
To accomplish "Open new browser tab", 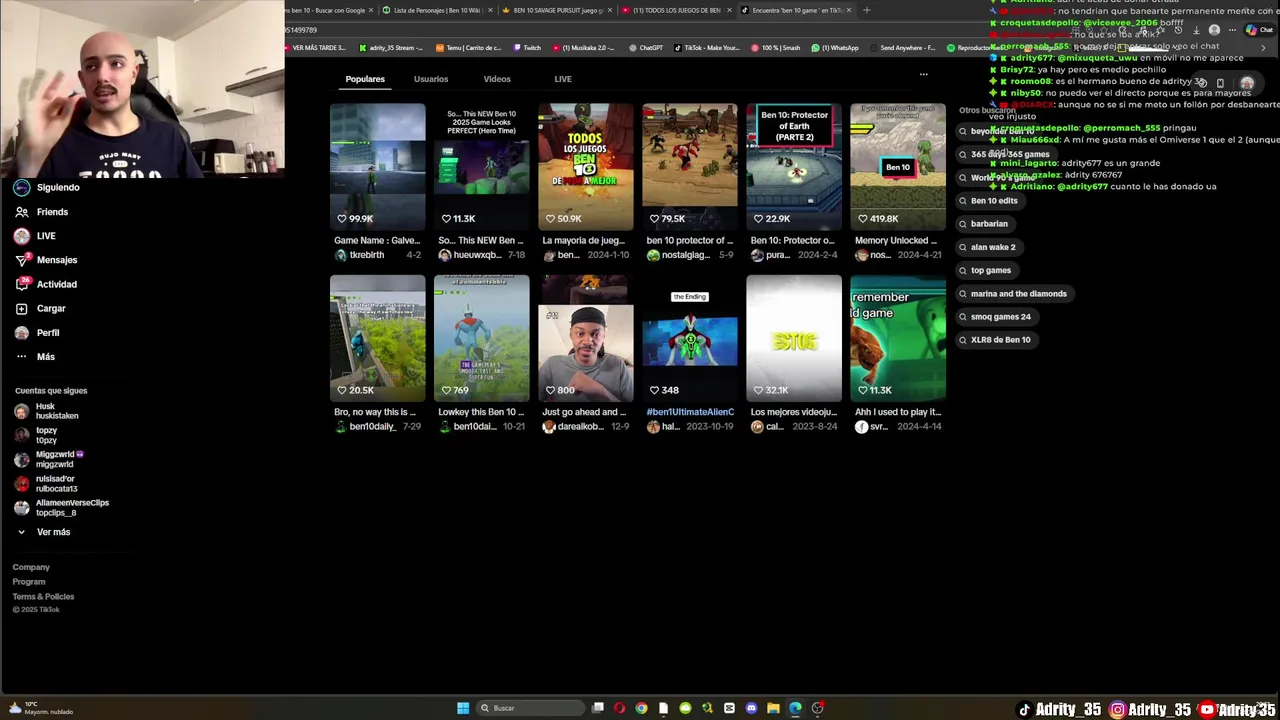I will click(866, 10).
